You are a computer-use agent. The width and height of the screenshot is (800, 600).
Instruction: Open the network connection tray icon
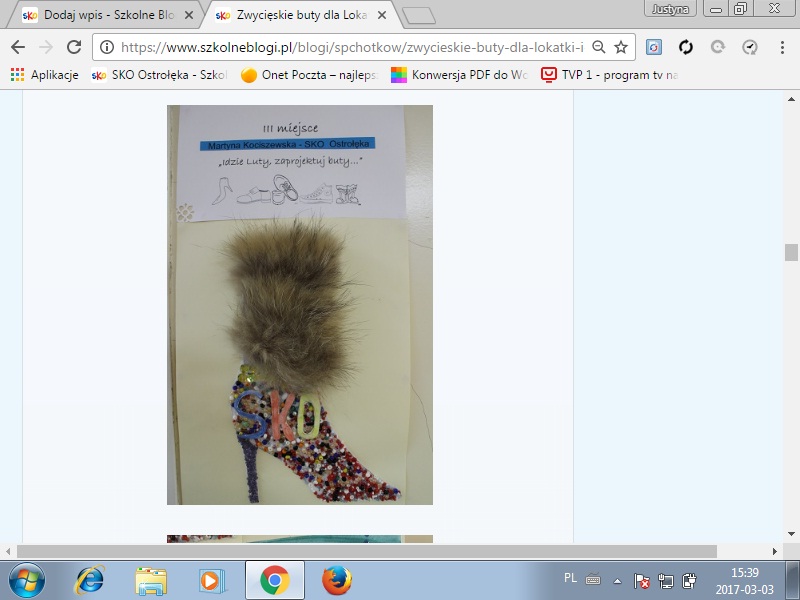click(x=665, y=581)
